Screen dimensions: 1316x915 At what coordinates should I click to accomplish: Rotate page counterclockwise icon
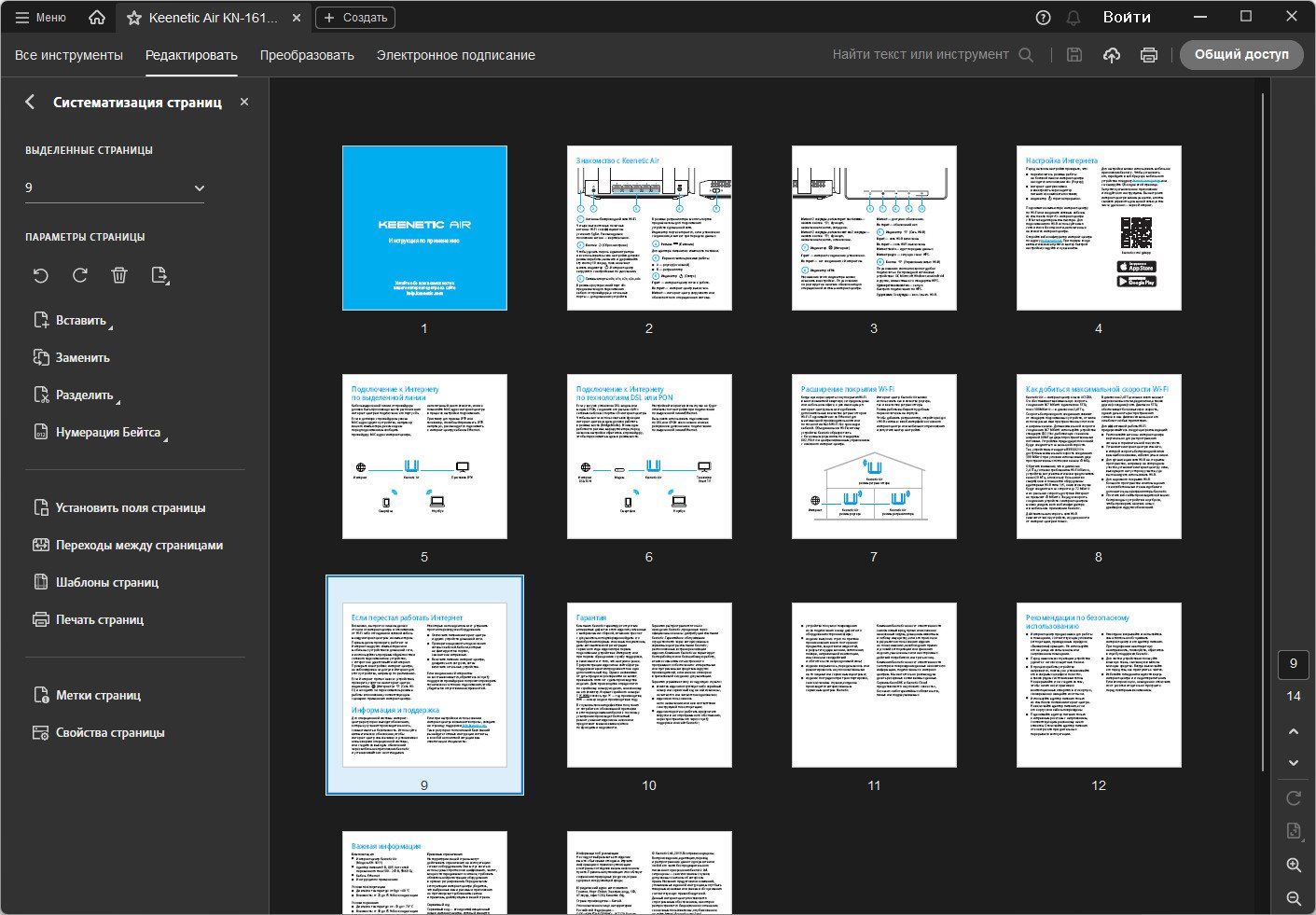click(41, 275)
